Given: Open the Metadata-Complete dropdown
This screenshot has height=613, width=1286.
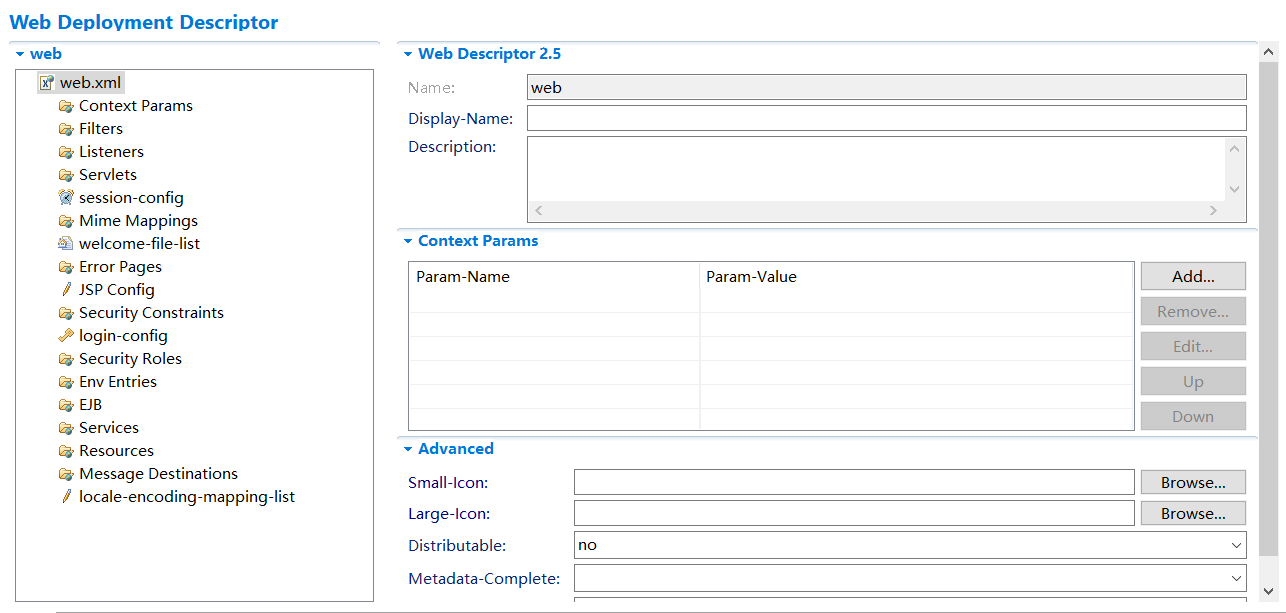Looking at the screenshot, I should pyautogui.click(x=1238, y=578).
